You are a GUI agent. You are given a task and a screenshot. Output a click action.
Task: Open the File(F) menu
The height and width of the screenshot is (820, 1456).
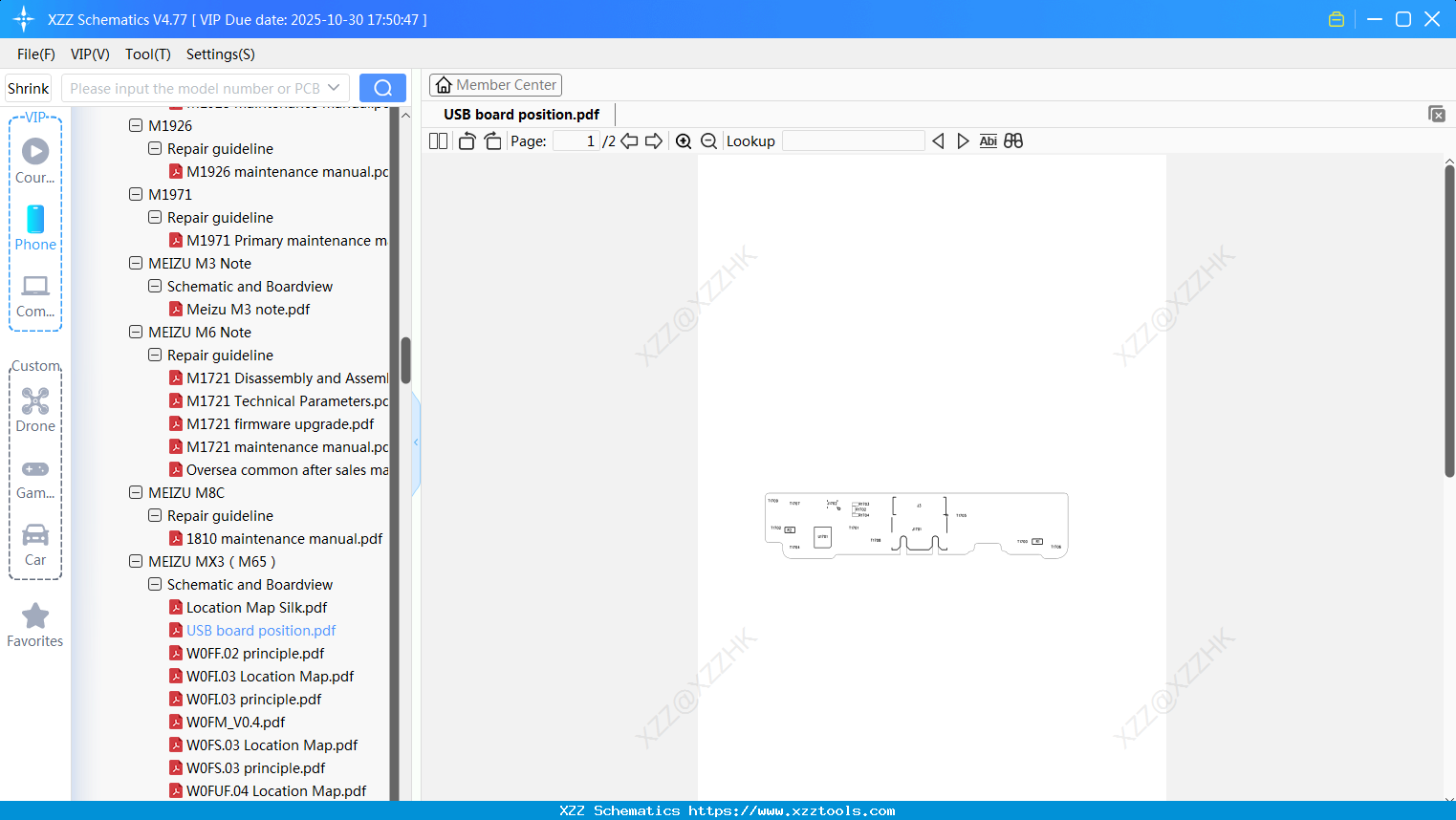point(36,54)
